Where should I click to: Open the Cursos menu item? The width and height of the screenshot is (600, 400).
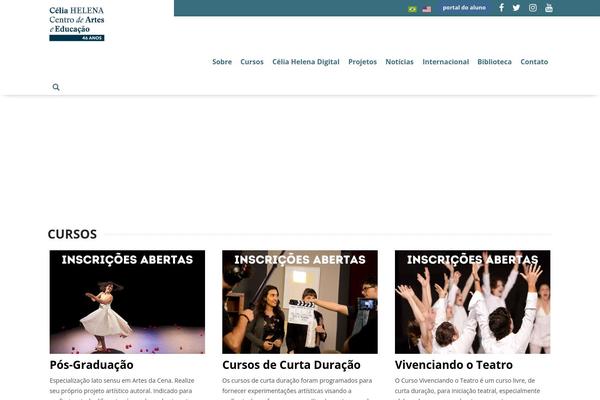(x=252, y=62)
